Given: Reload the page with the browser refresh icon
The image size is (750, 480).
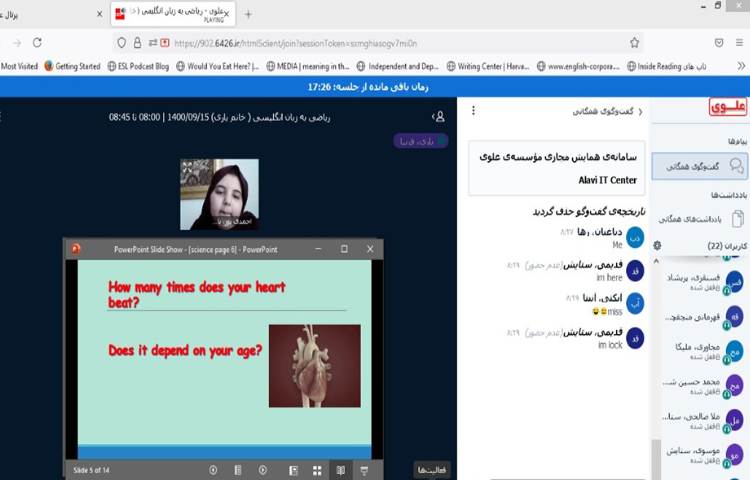Looking at the screenshot, I should coord(37,43).
